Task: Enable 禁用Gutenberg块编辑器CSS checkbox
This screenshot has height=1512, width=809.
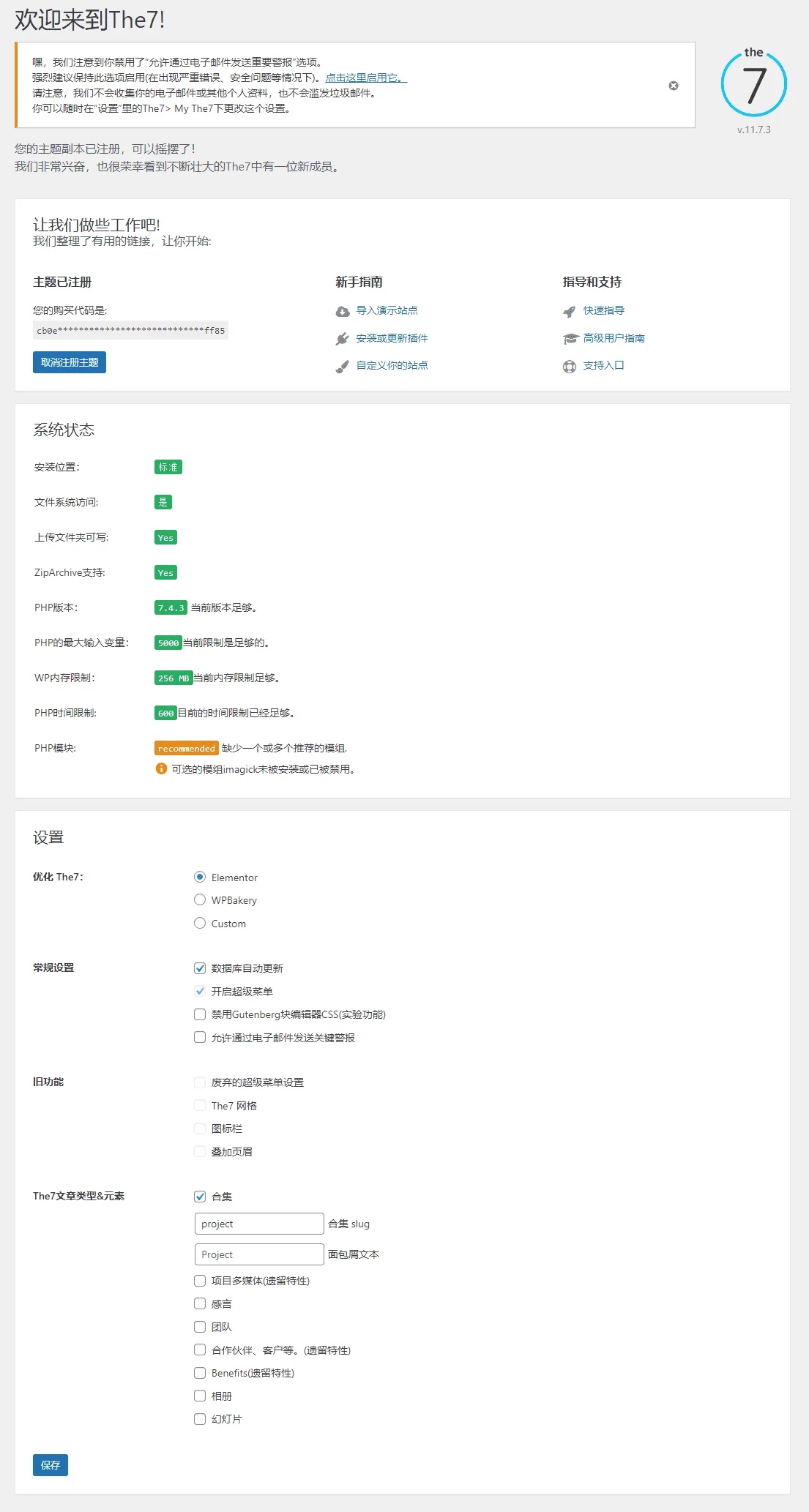Action: tap(200, 1014)
